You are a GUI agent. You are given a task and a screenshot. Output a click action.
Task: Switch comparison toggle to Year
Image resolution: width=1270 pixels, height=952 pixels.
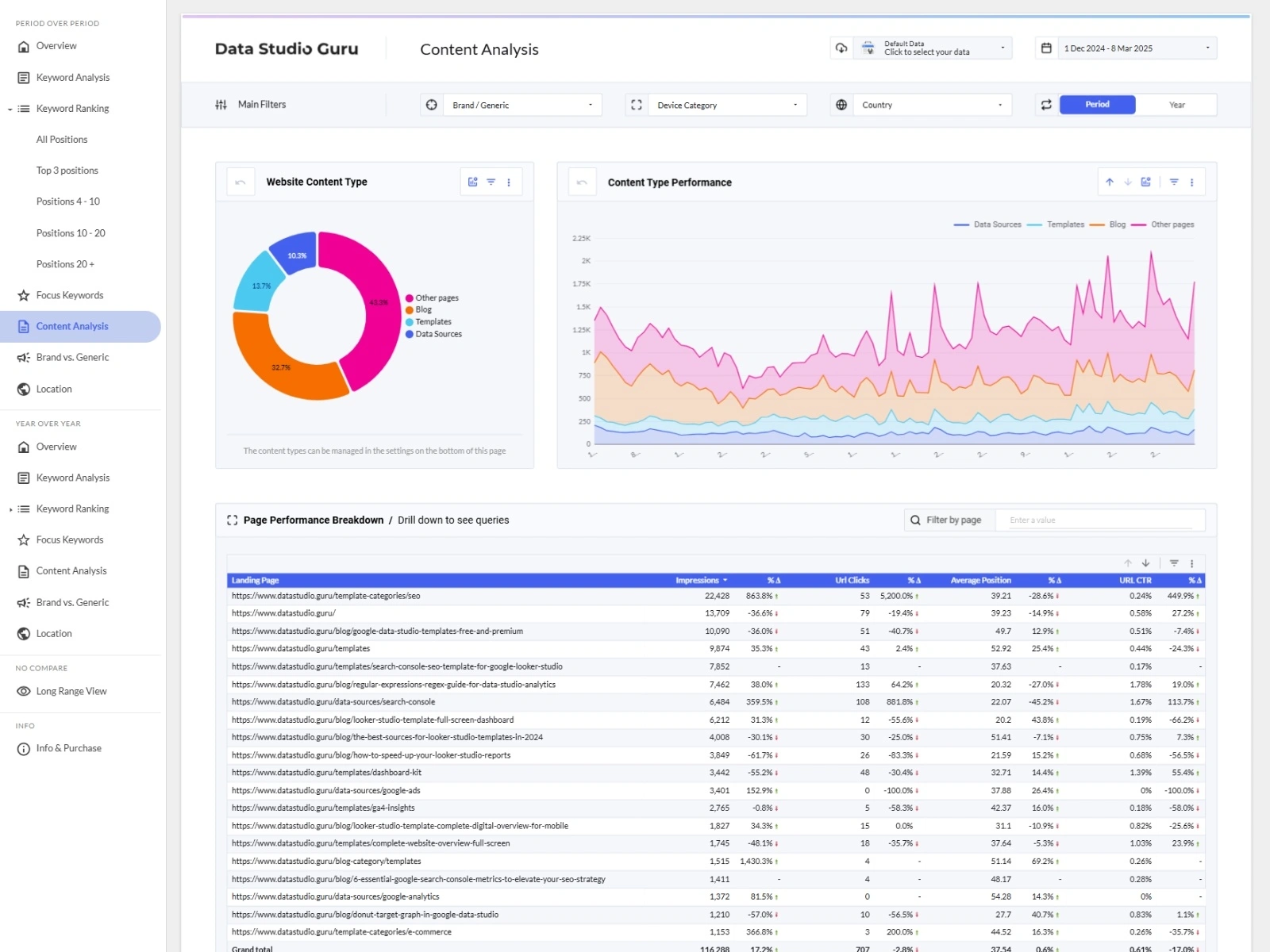pyautogui.click(x=1176, y=105)
